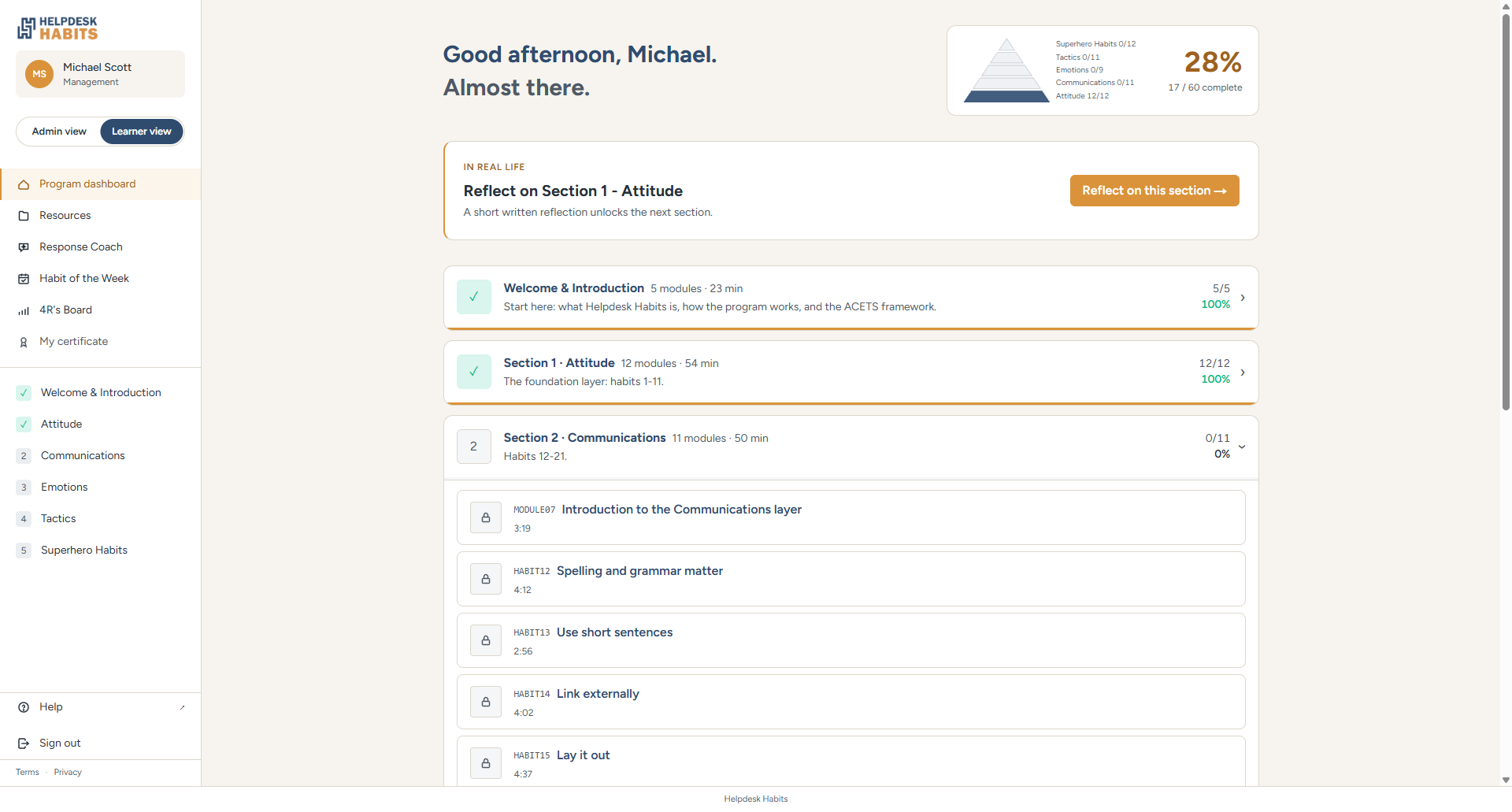Screen dimensions: 1512x812
Task: Open the Terms link
Action: click(28, 773)
